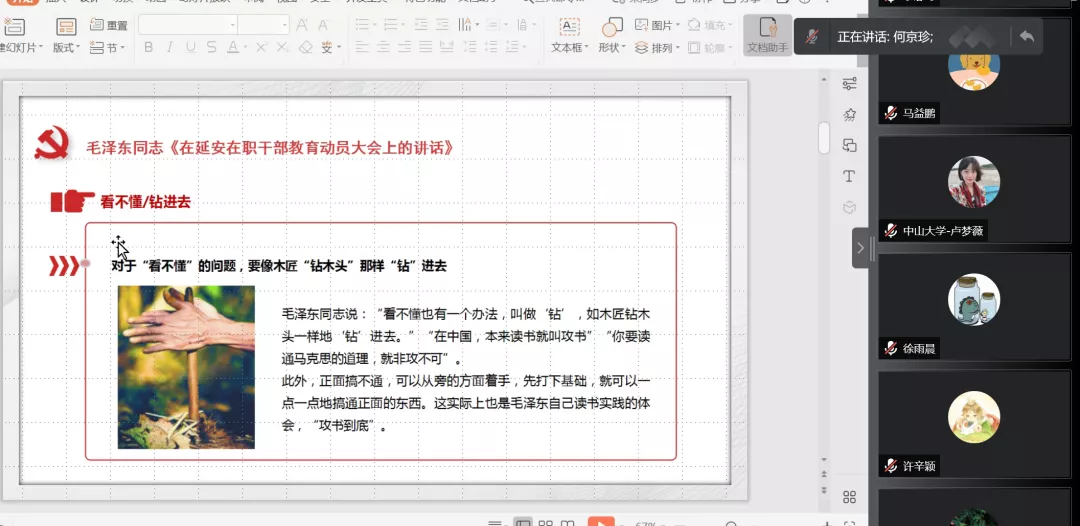Viewport: 1080px width, 526px height.
Task: Toggle italic formatting
Action: coord(169,48)
